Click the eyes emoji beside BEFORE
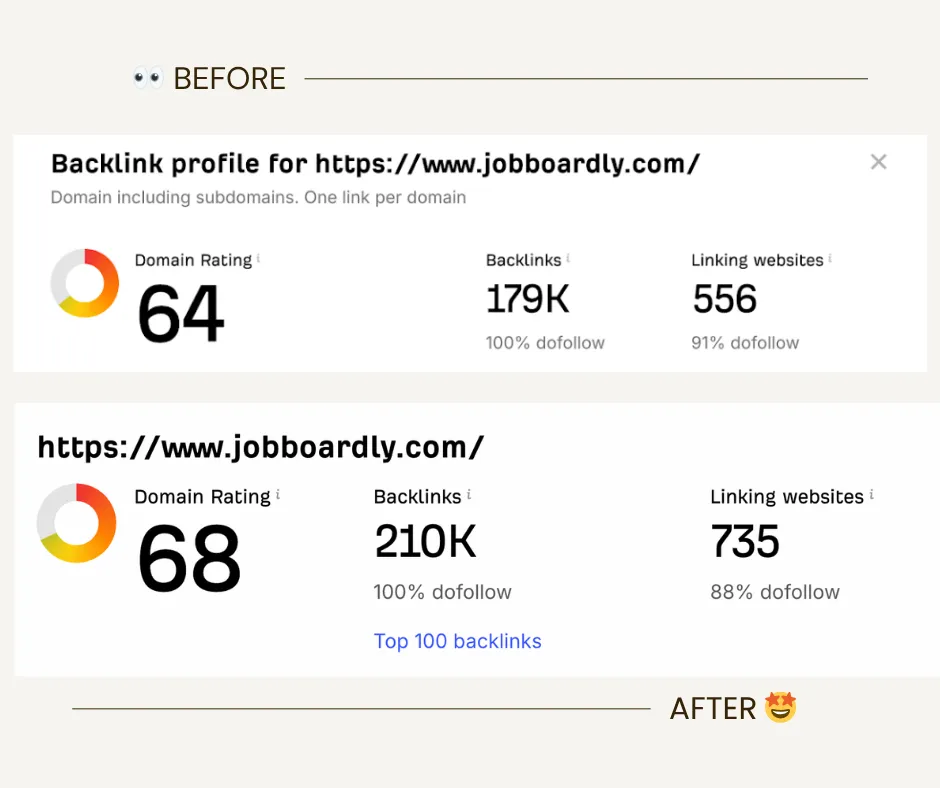This screenshot has width=940, height=788. coord(148,78)
